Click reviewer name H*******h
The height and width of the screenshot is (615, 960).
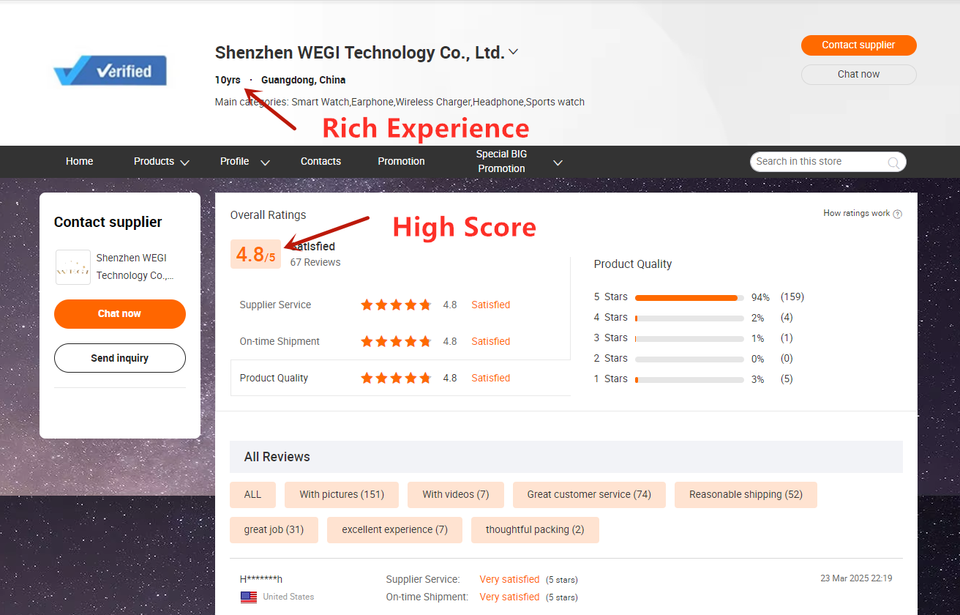coord(261,579)
